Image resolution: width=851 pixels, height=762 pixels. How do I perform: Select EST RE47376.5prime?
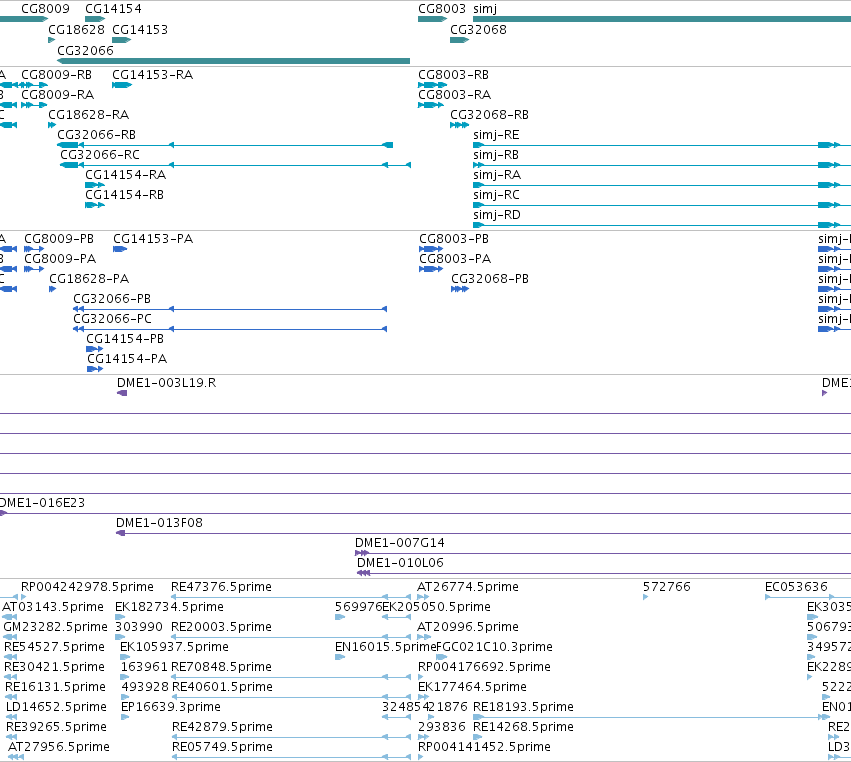click(221, 587)
